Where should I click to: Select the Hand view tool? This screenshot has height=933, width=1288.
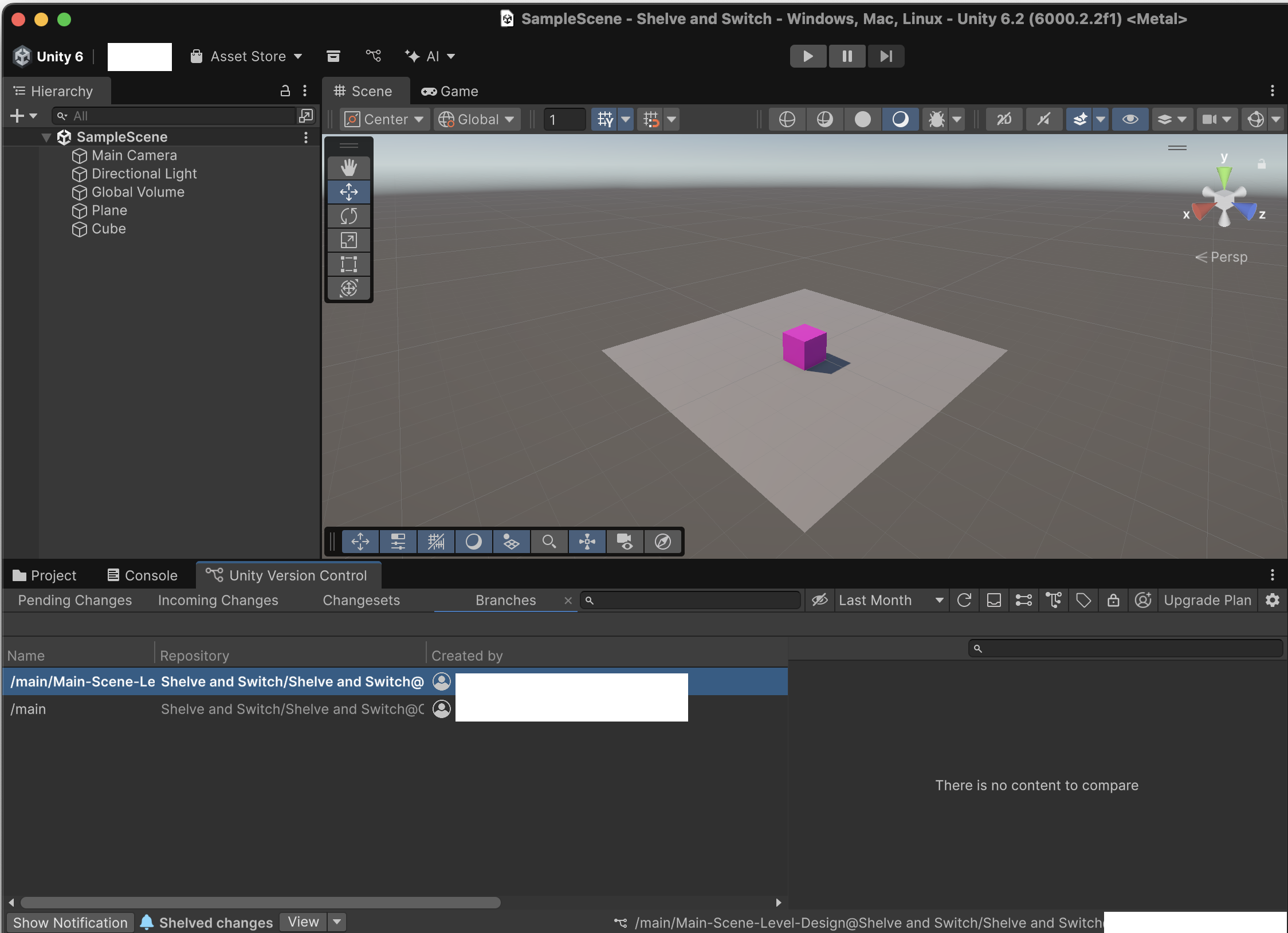click(x=348, y=168)
